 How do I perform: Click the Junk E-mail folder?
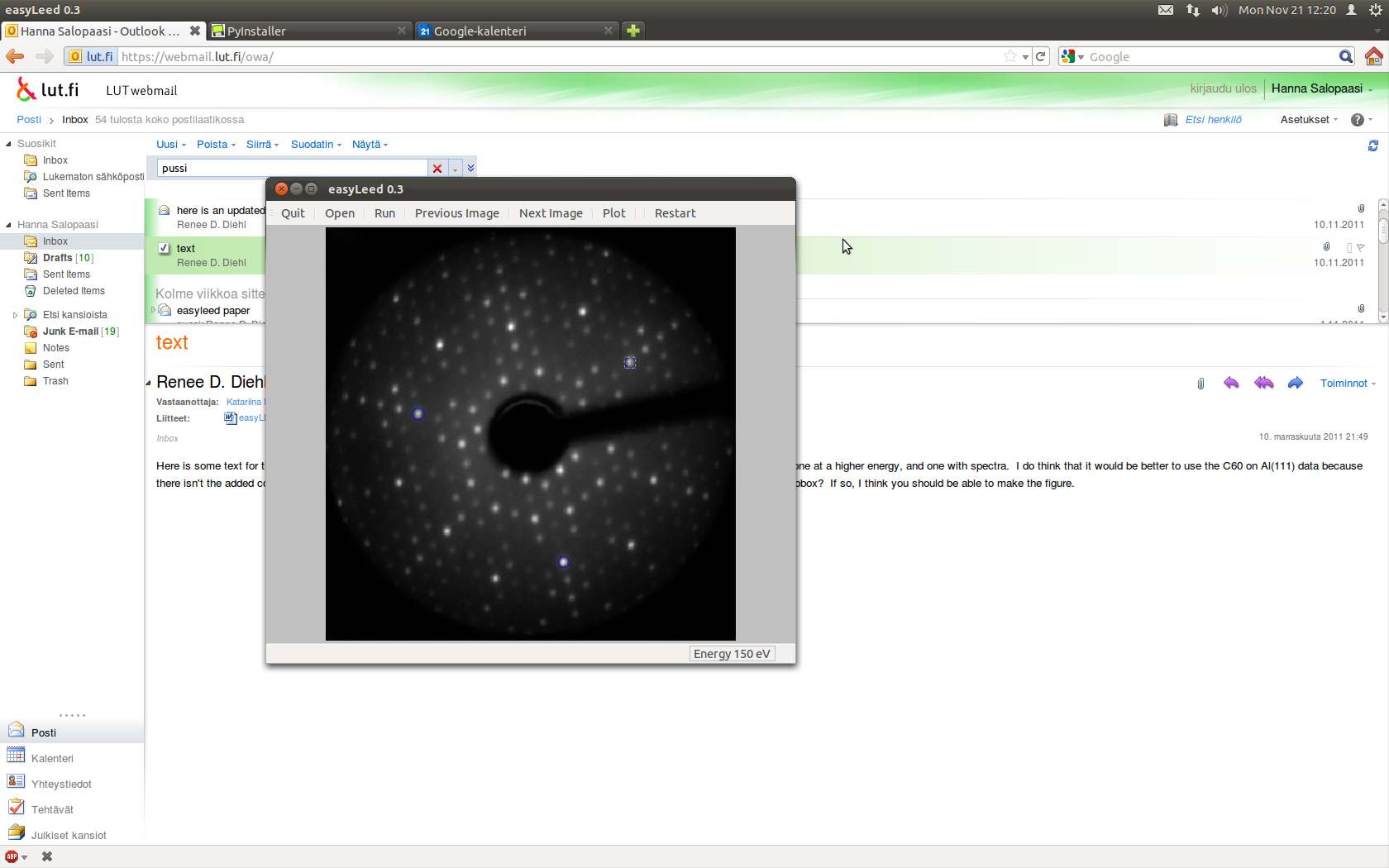70,331
